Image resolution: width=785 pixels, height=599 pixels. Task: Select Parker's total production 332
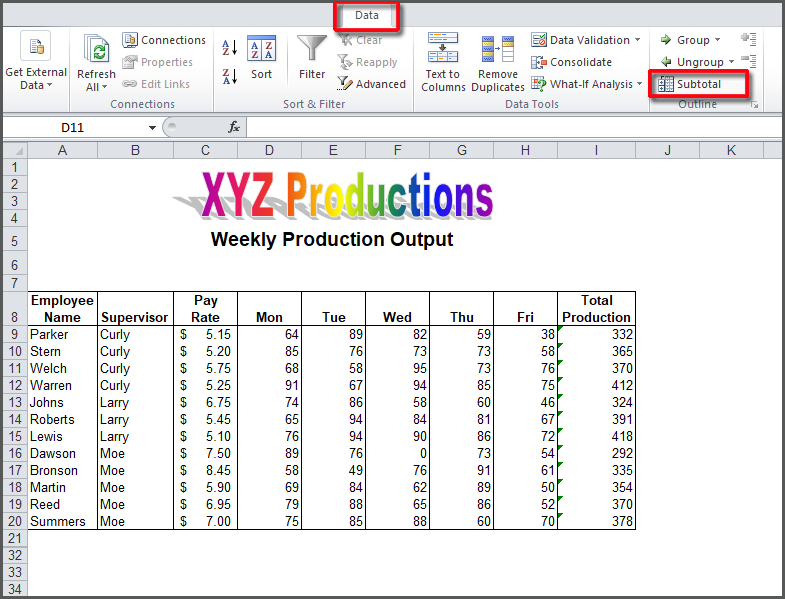(x=596, y=335)
